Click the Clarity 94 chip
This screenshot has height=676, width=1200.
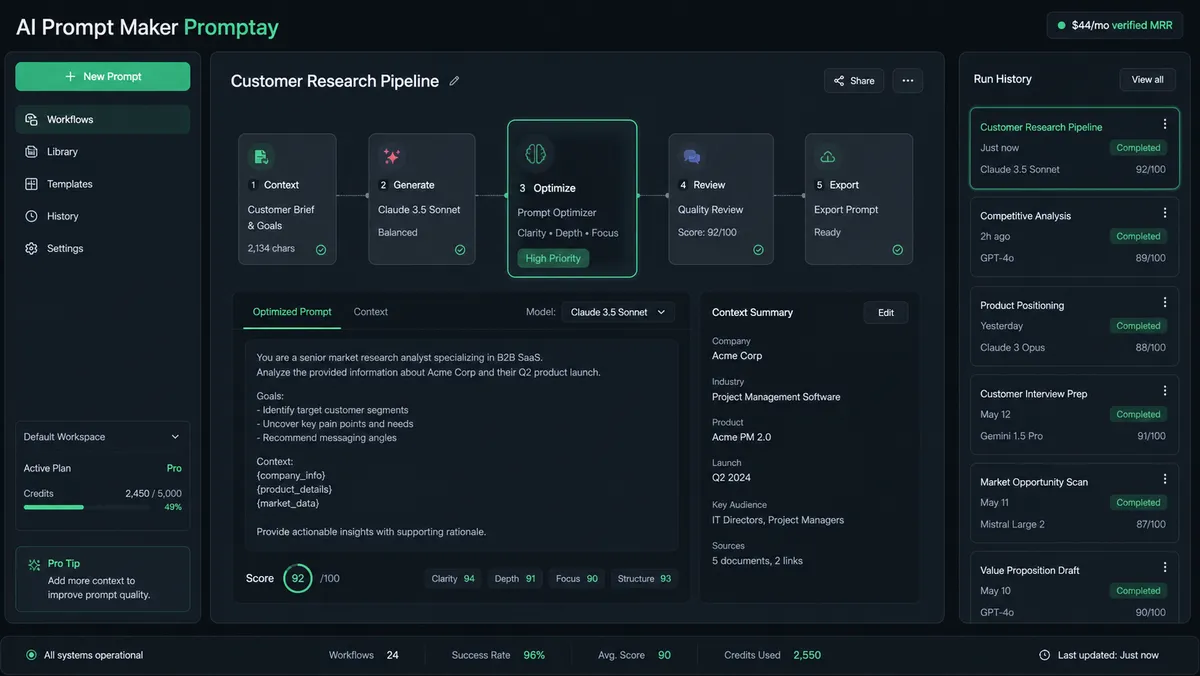pyautogui.click(x=453, y=579)
